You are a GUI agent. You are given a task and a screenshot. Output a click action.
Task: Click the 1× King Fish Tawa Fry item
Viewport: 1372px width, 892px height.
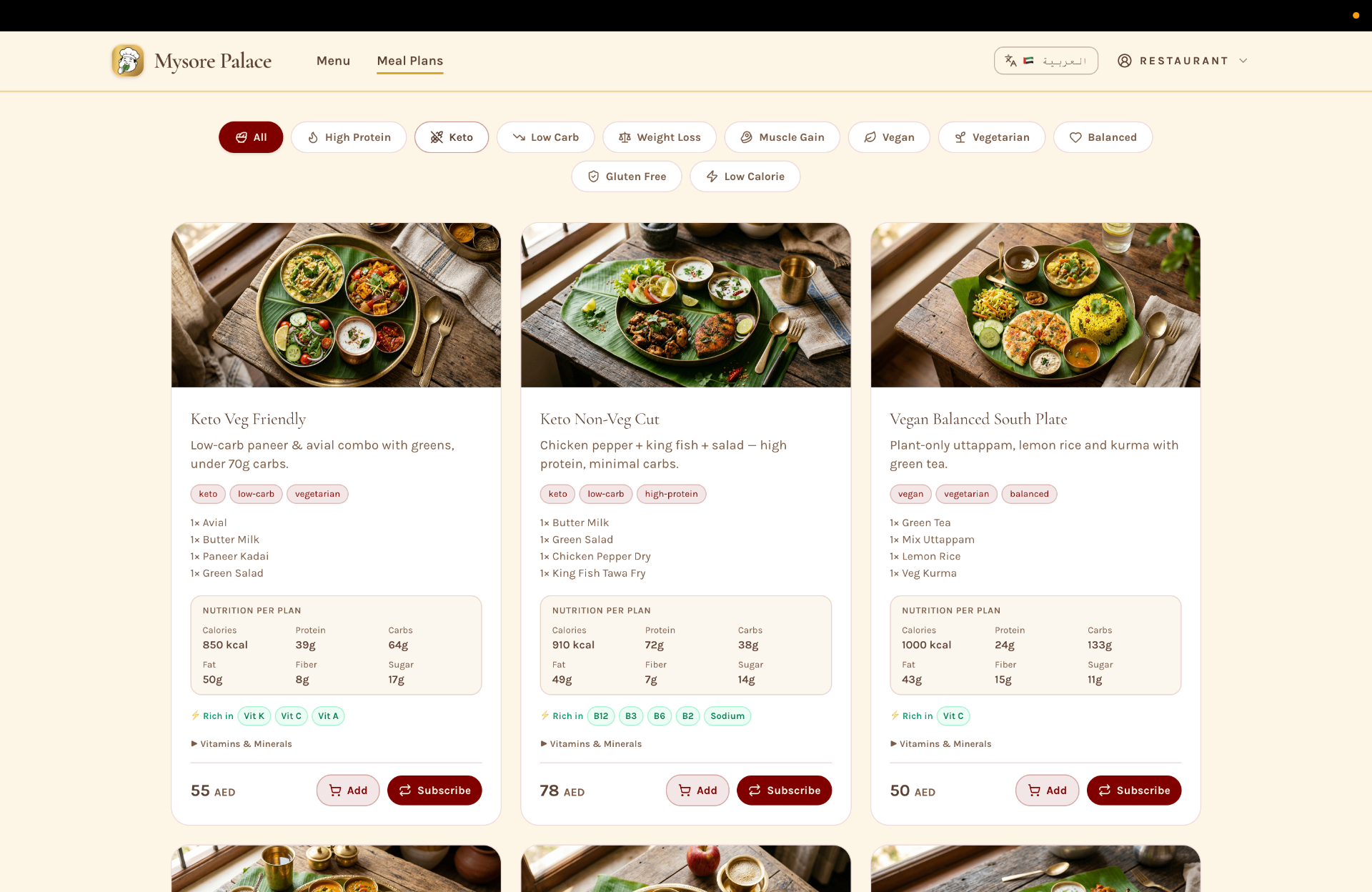[592, 573]
